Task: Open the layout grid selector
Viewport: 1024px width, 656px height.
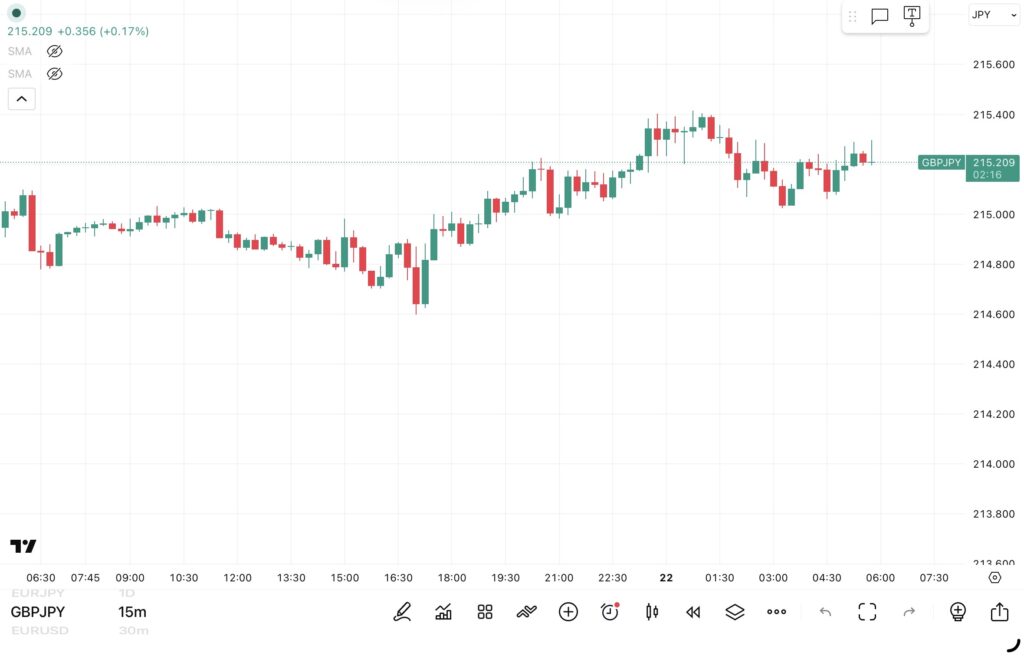Action: pos(485,612)
